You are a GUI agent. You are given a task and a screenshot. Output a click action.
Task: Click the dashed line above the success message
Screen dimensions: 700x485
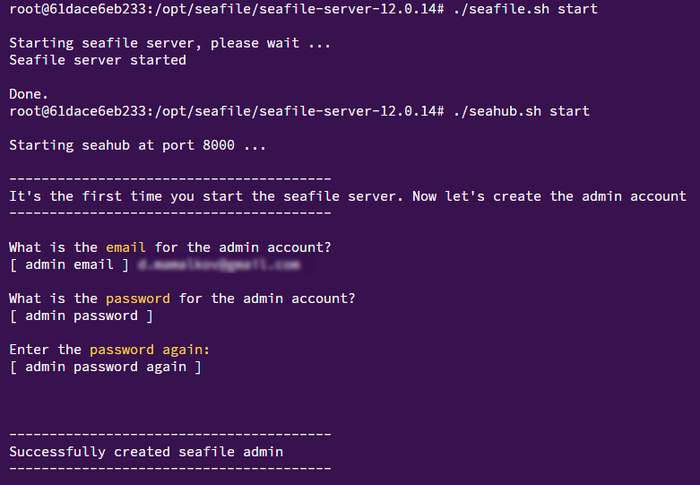pyautogui.click(x=170, y=434)
